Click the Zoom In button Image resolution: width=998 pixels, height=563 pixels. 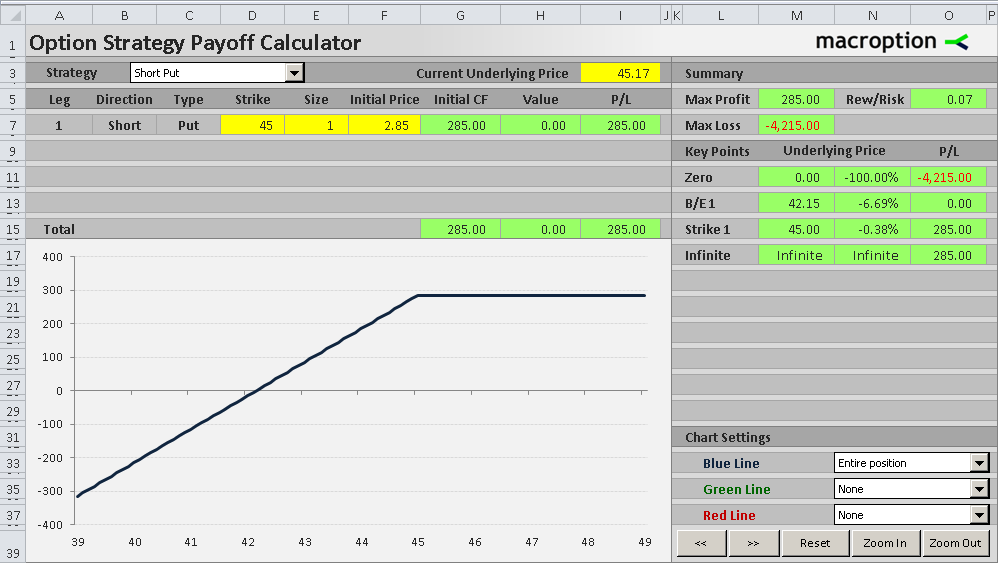click(x=885, y=543)
